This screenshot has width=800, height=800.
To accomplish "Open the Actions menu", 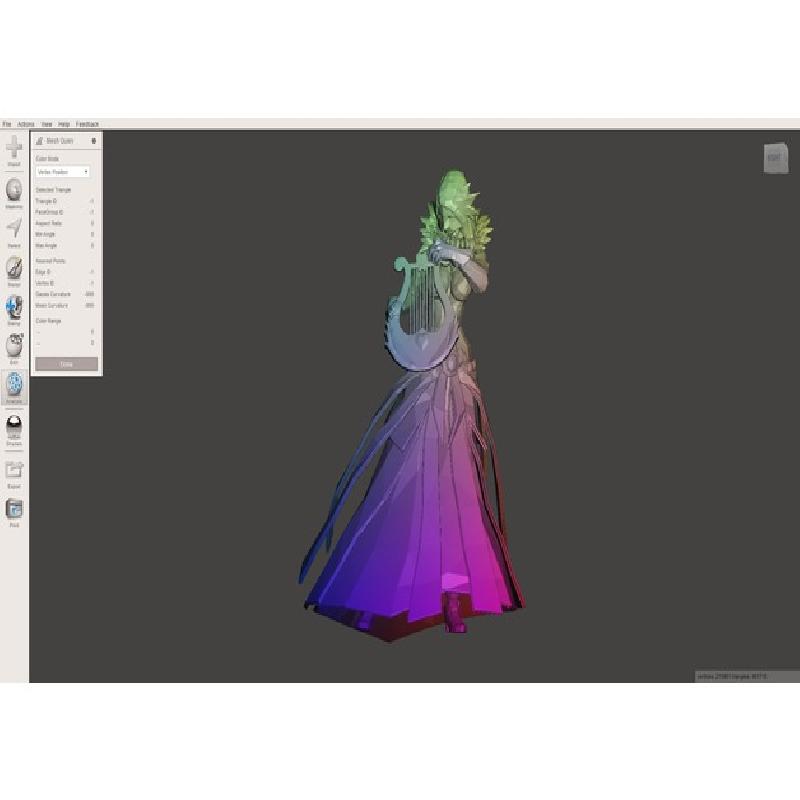I will 26,123.
